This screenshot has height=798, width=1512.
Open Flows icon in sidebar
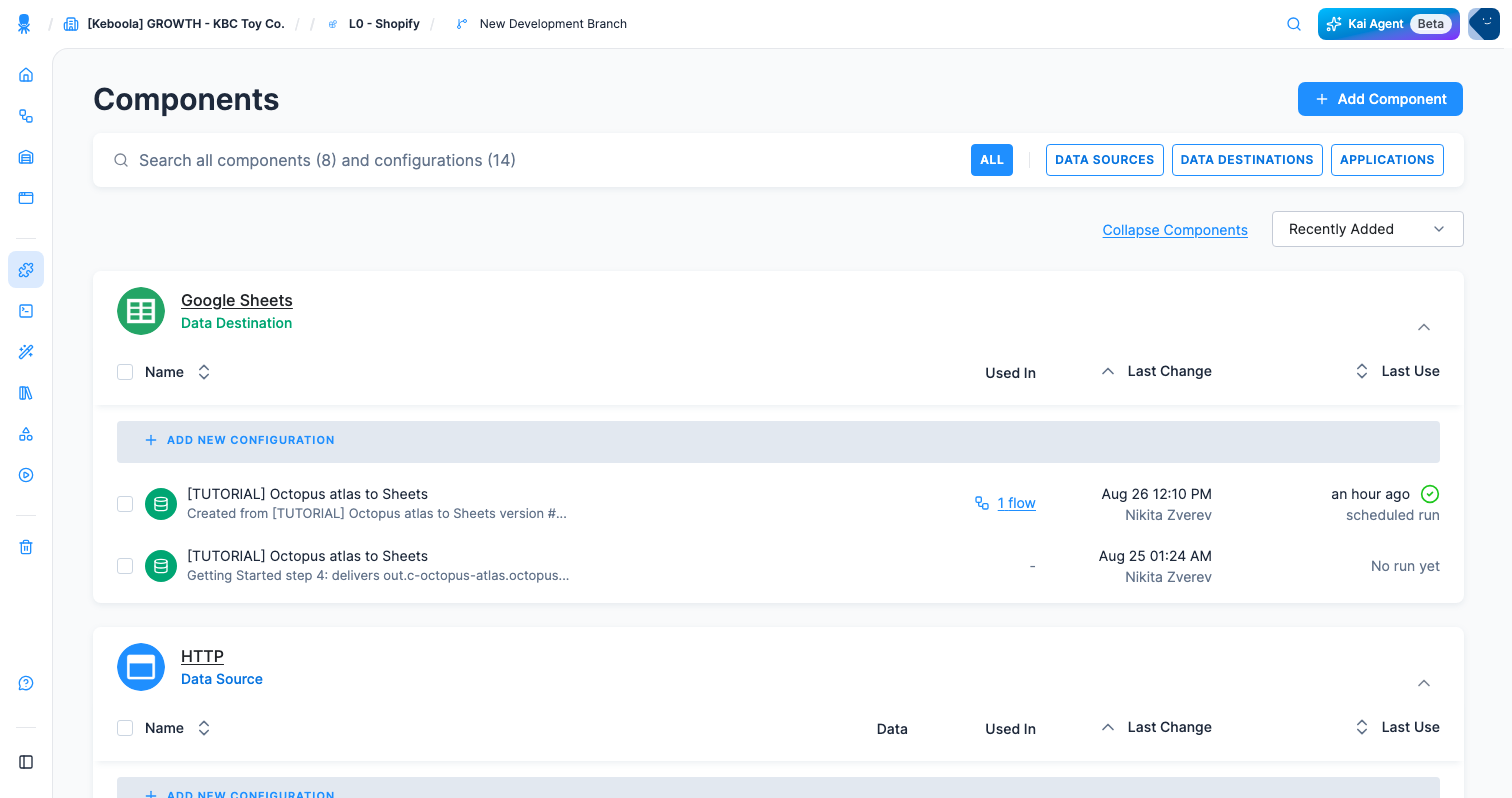(26, 116)
